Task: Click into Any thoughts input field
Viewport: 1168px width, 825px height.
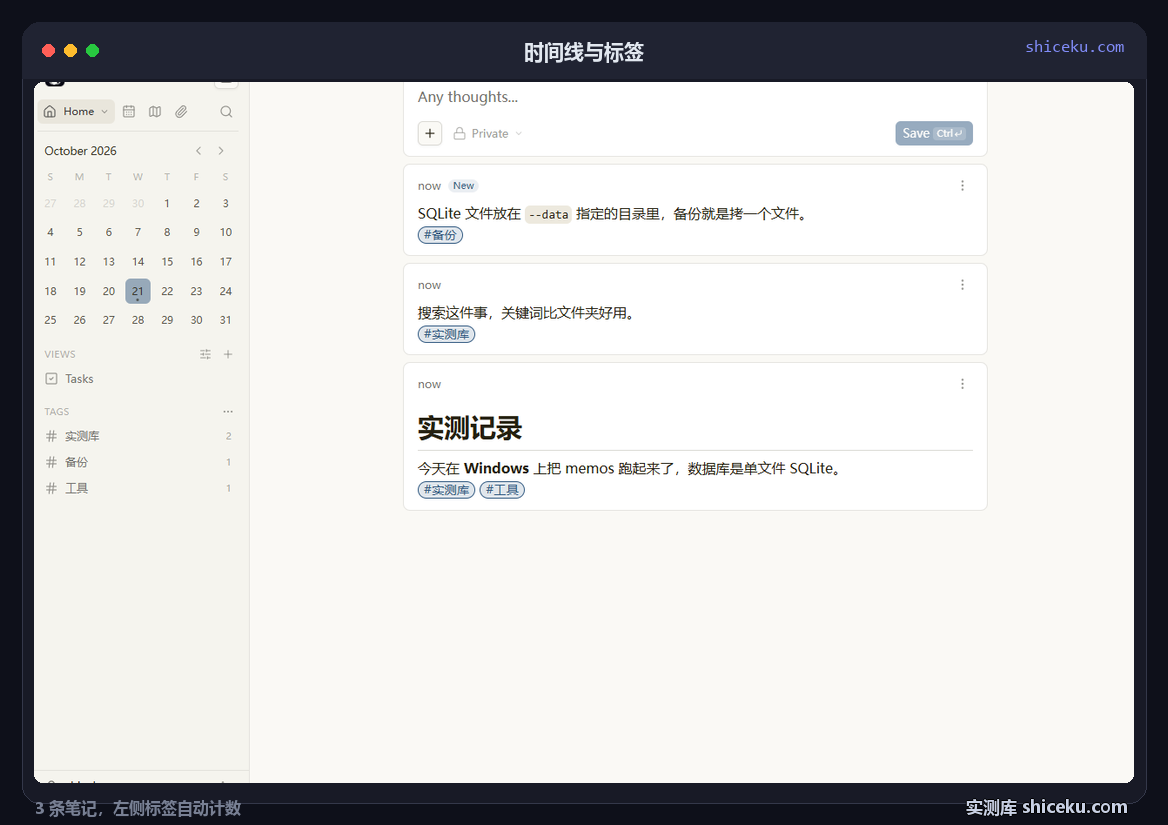Action: coord(694,98)
